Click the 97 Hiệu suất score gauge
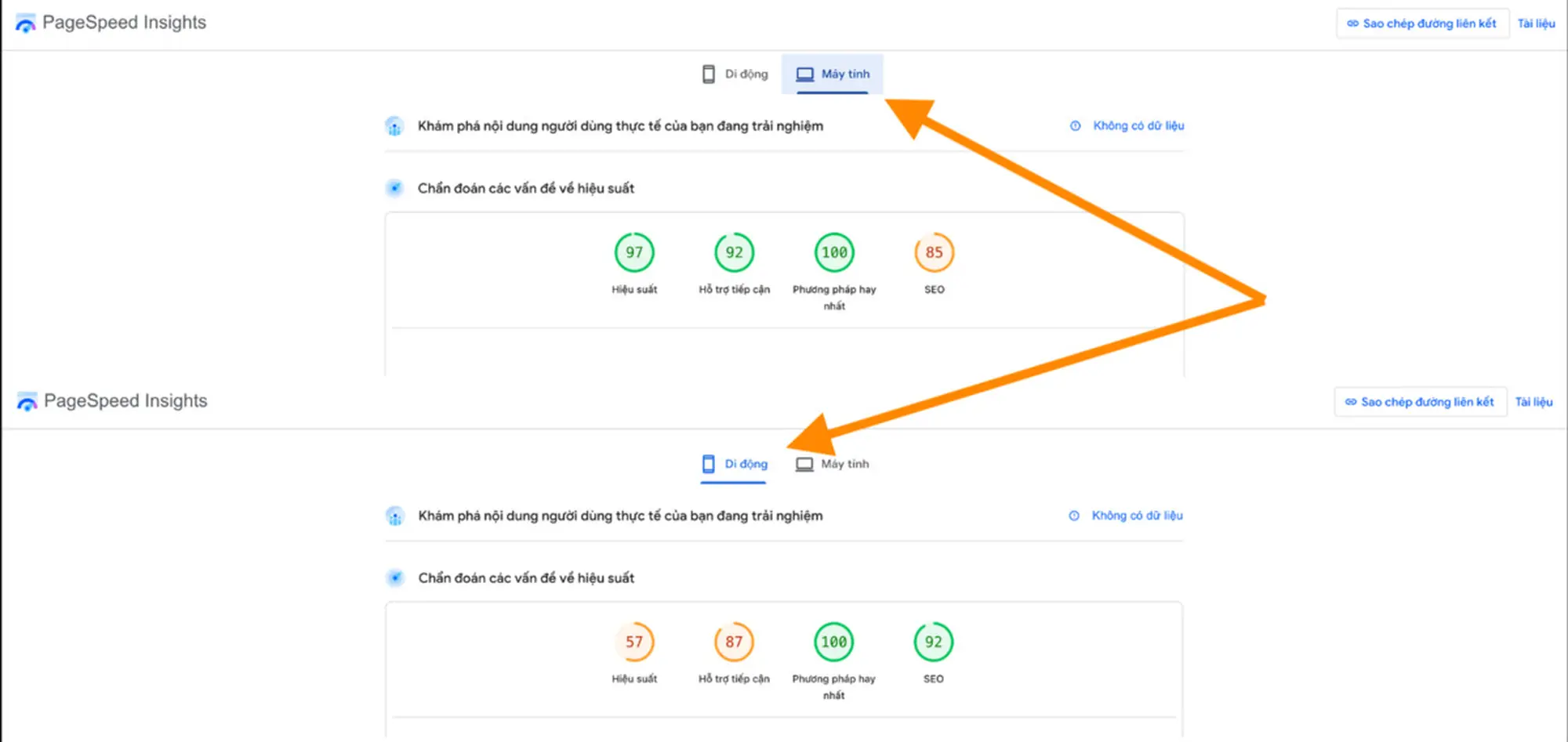The width and height of the screenshot is (1568, 742). [x=634, y=252]
